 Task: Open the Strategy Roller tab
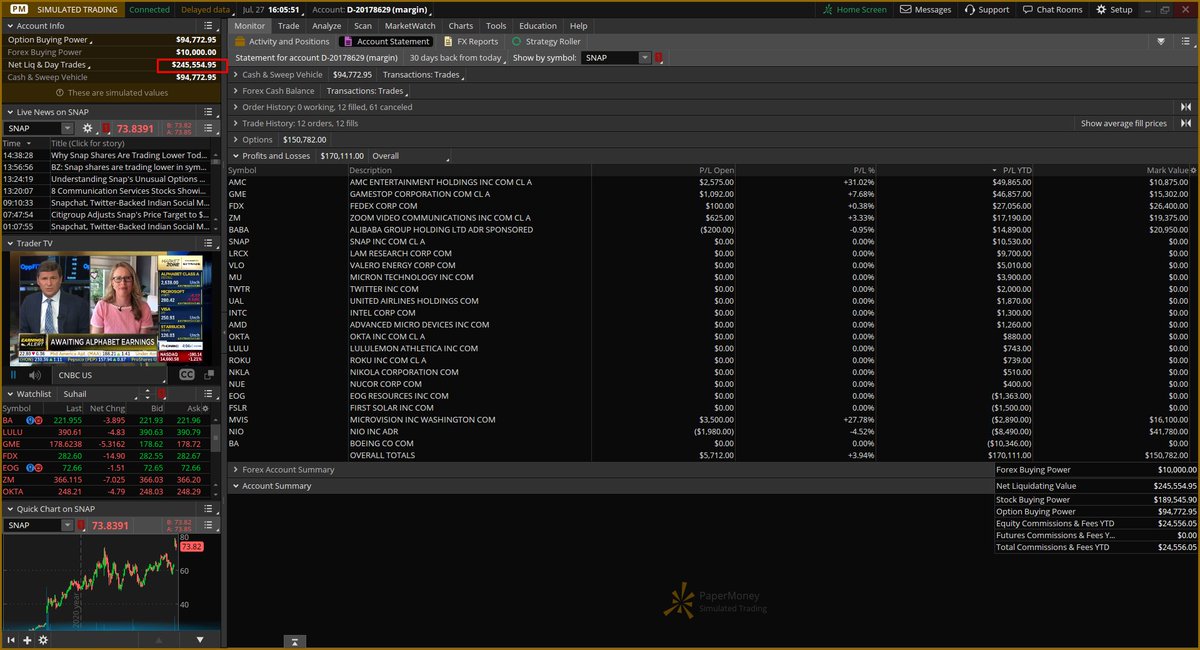tap(546, 42)
